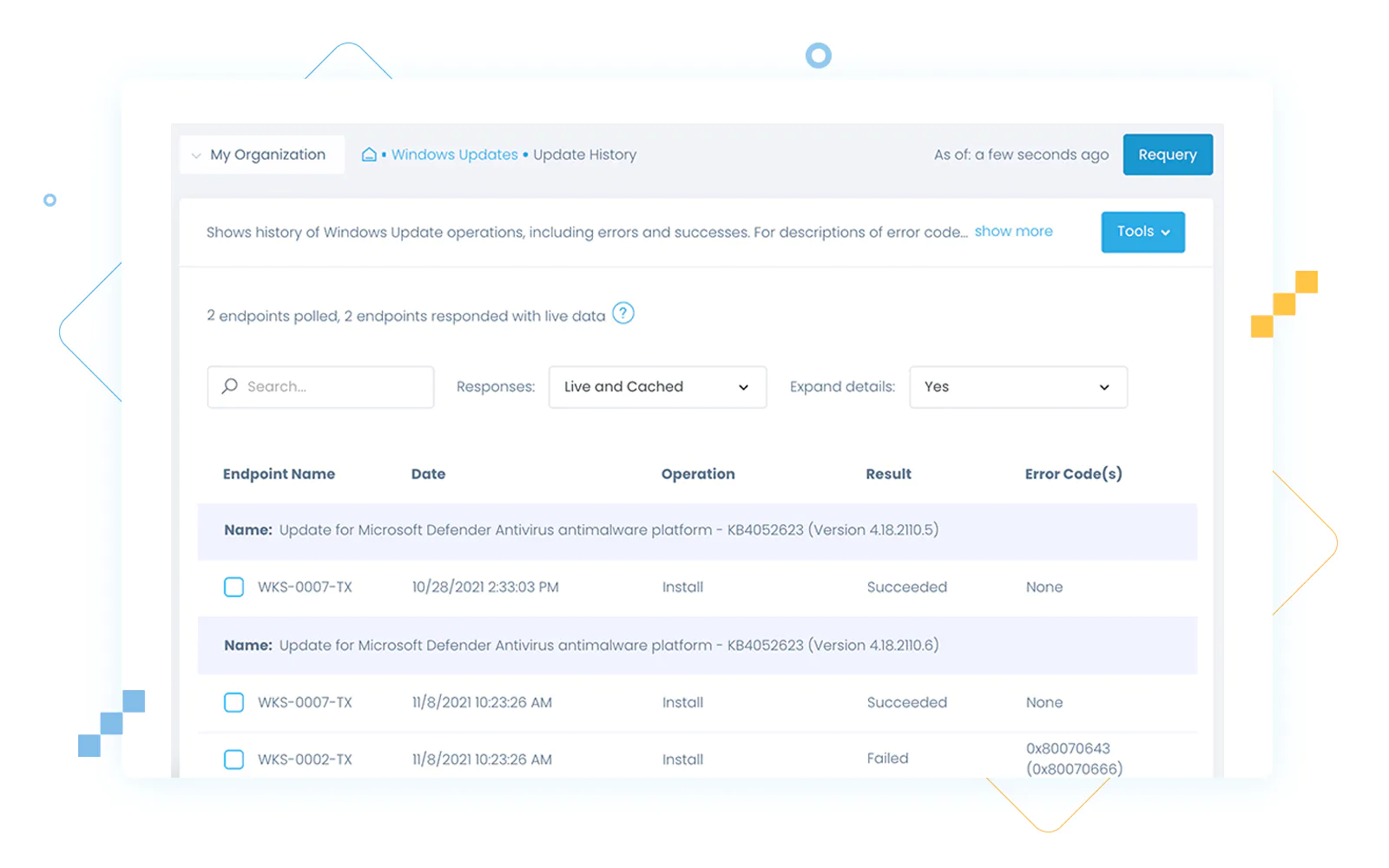The height and width of the screenshot is (868, 1389).
Task: Click the help question mark icon
Action: tap(623, 313)
